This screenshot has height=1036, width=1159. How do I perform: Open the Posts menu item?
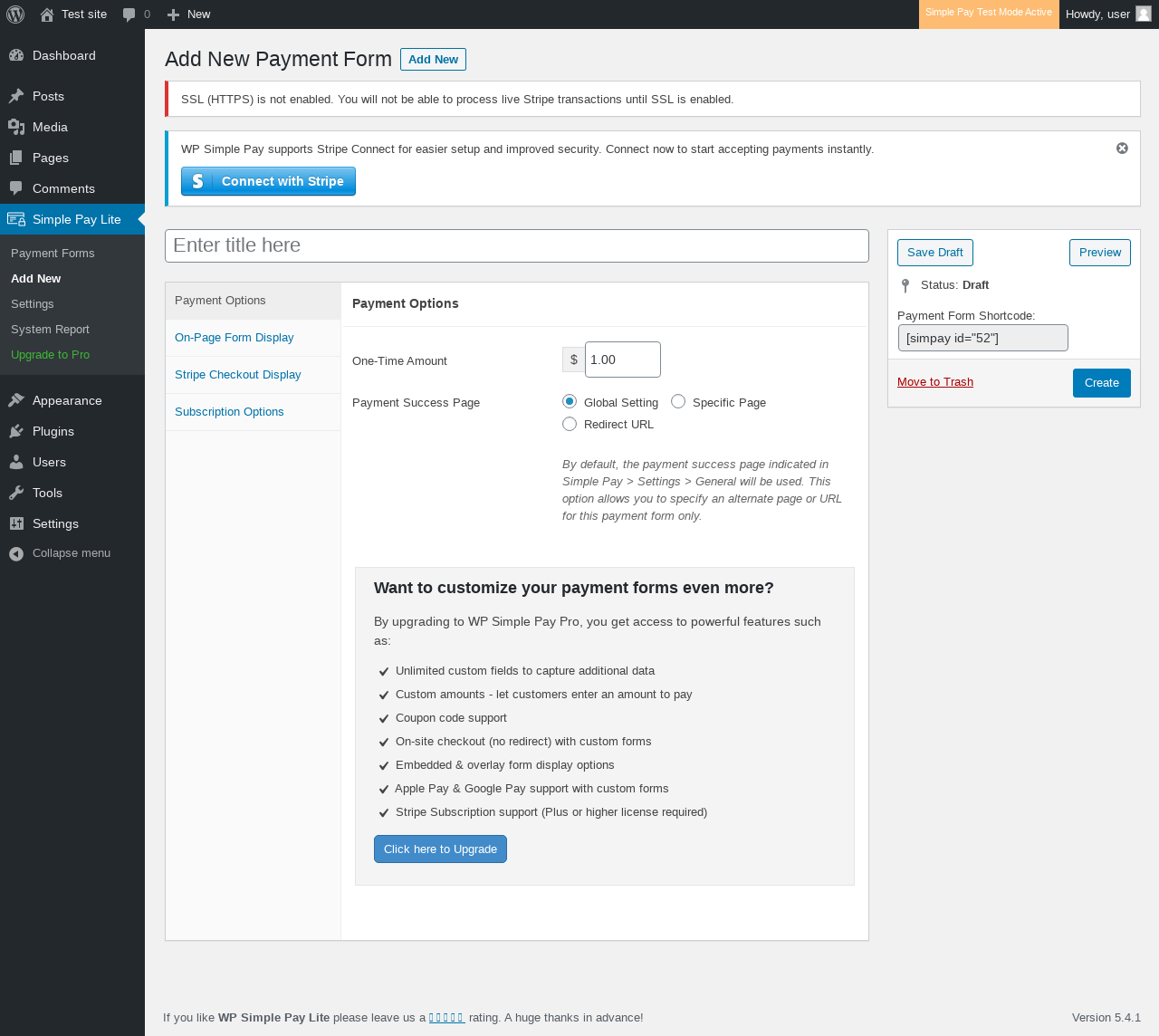click(x=72, y=96)
